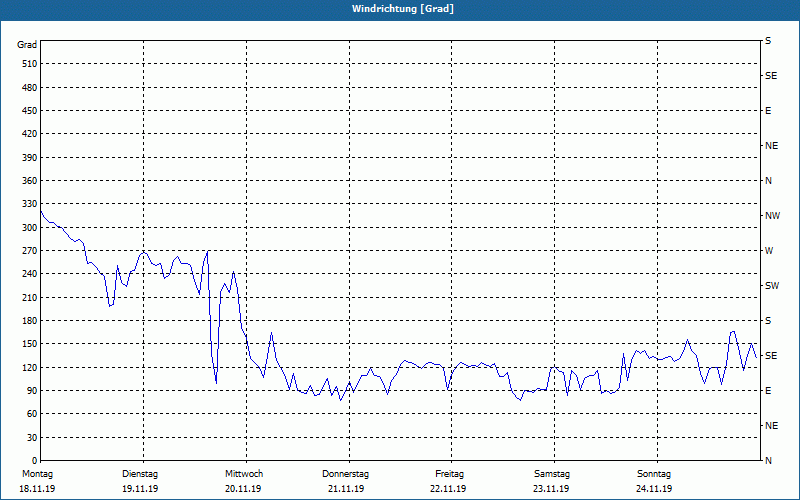Click the date 20.11.19
The height and width of the screenshot is (500, 800).
tap(243, 489)
